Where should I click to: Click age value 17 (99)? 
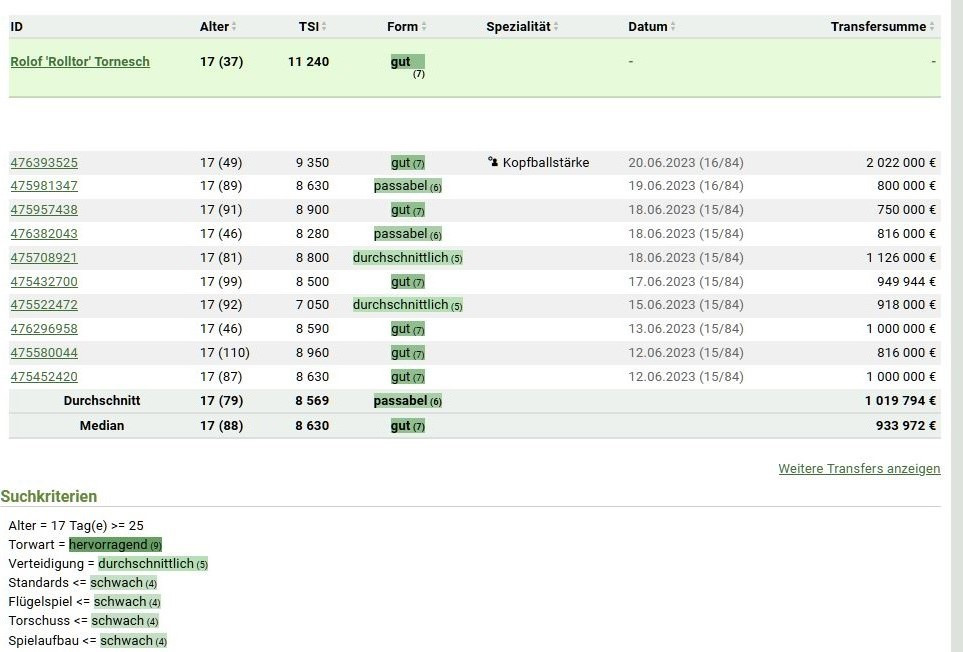221,281
